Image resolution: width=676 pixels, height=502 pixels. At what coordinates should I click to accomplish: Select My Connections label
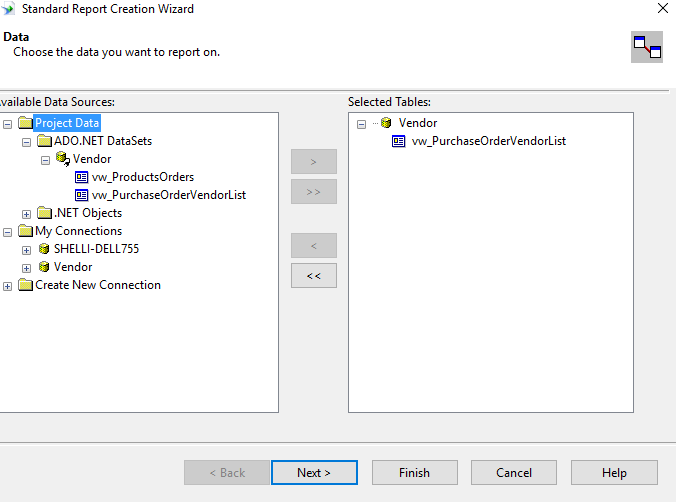78,231
